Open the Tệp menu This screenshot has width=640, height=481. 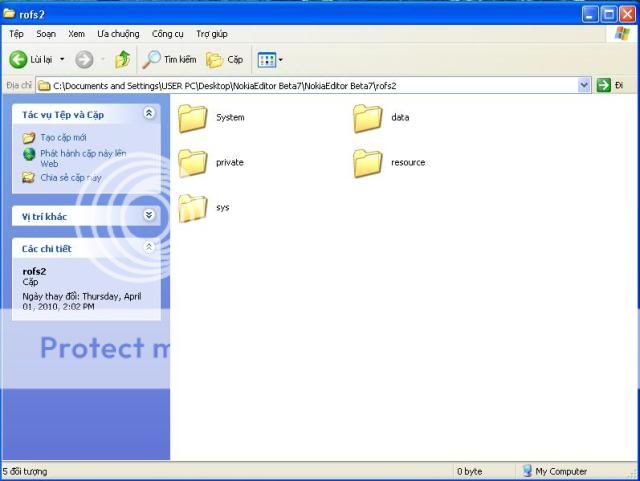[16, 34]
